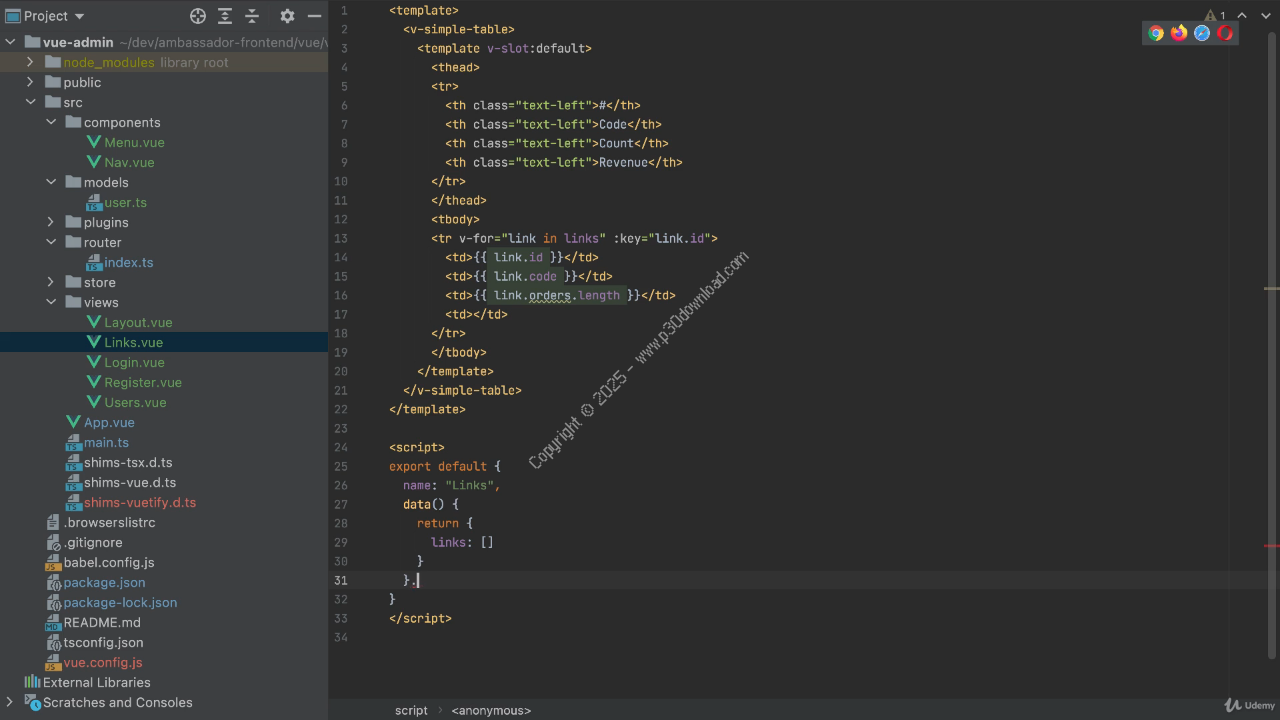
Task: Open main.ts file
Action: (106, 442)
